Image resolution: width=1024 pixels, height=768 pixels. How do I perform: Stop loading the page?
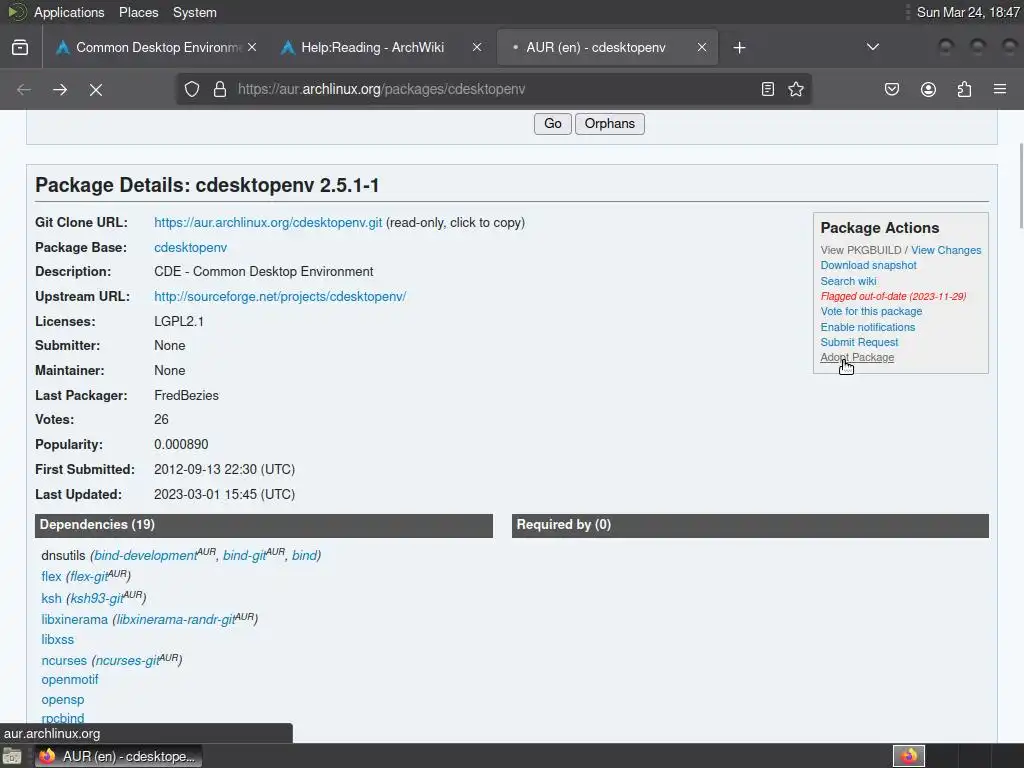pos(96,89)
